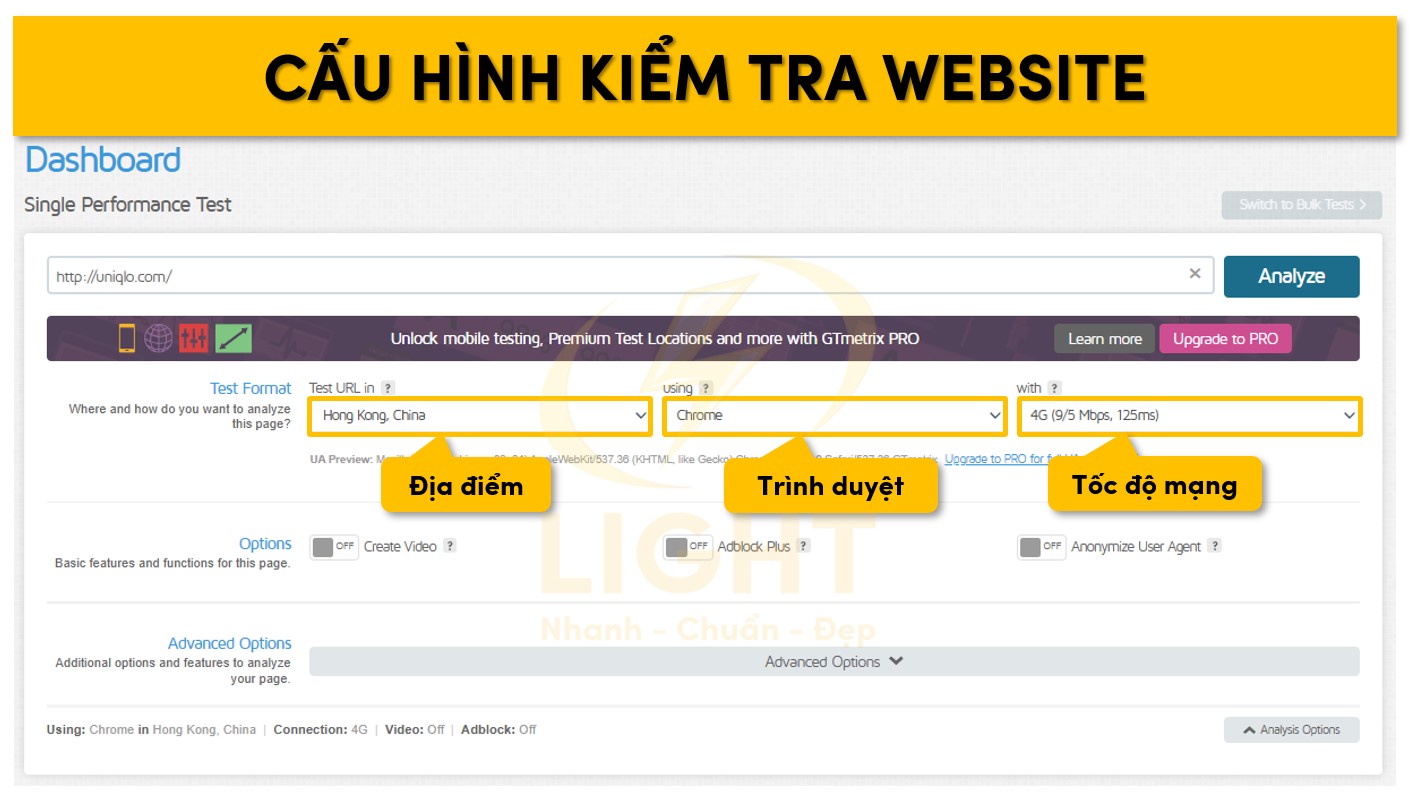
Task: Click the Dashboard heading
Action: coord(103,160)
